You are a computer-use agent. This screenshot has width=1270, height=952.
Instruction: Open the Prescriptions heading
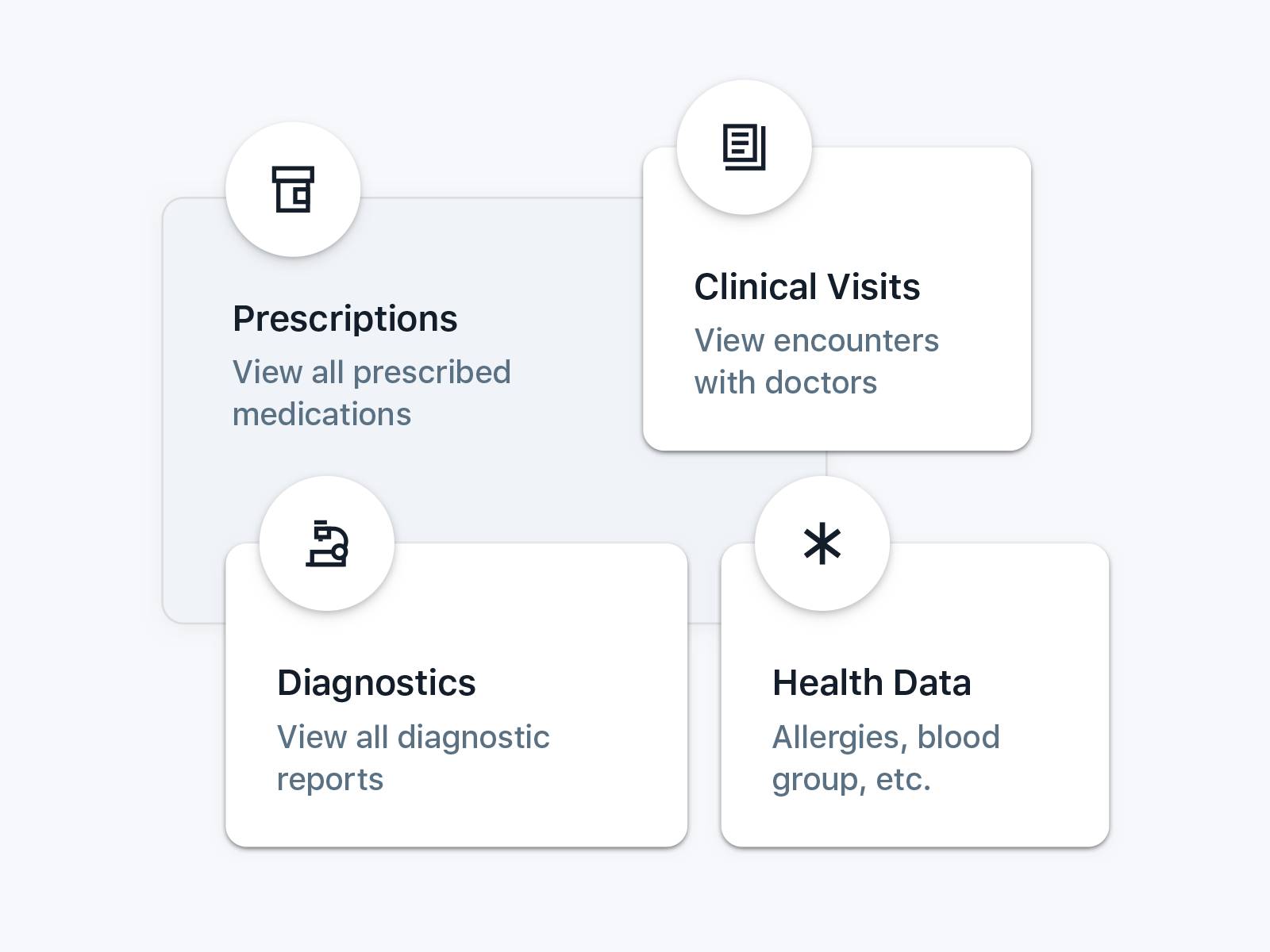(x=345, y=319)
